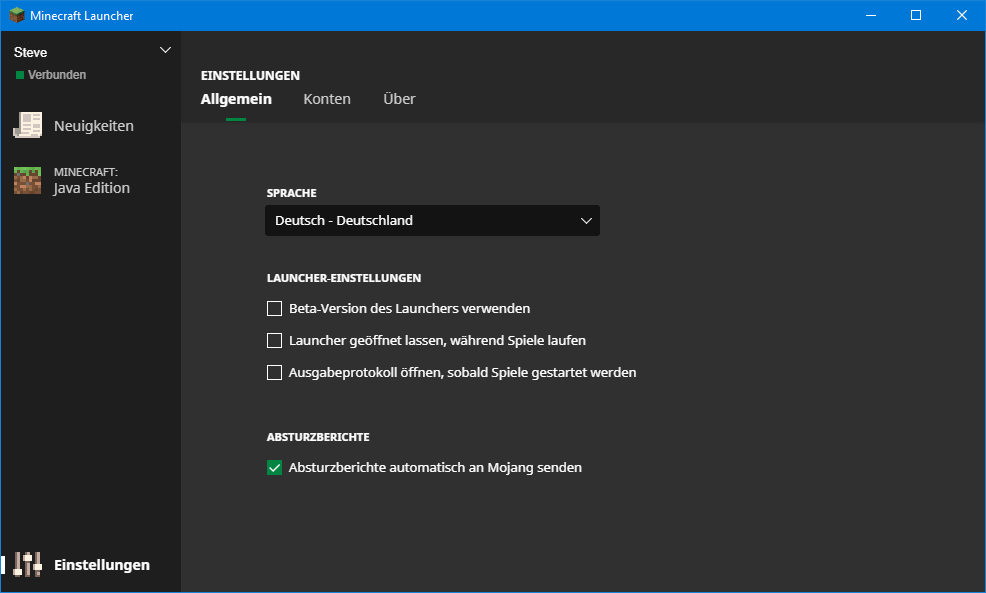Click the Einstellungen sidebar label
986x593 pixels.
102,565
